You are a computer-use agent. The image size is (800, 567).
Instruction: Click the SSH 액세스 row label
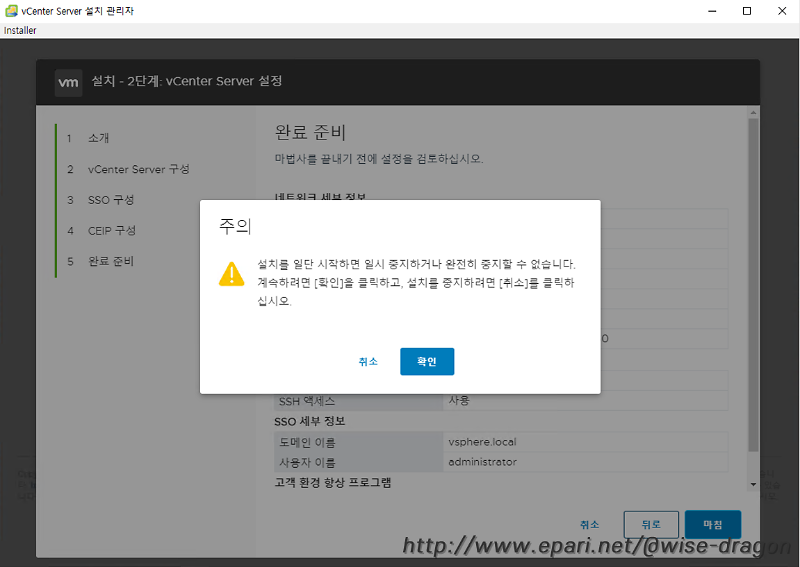[307, 401]
